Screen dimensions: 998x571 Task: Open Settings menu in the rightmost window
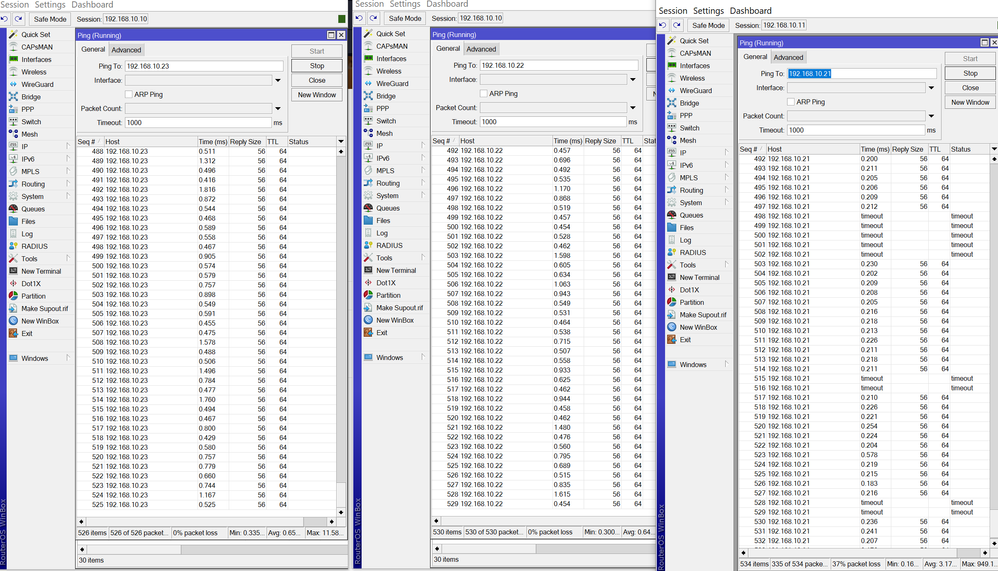(x=710, y=11)
